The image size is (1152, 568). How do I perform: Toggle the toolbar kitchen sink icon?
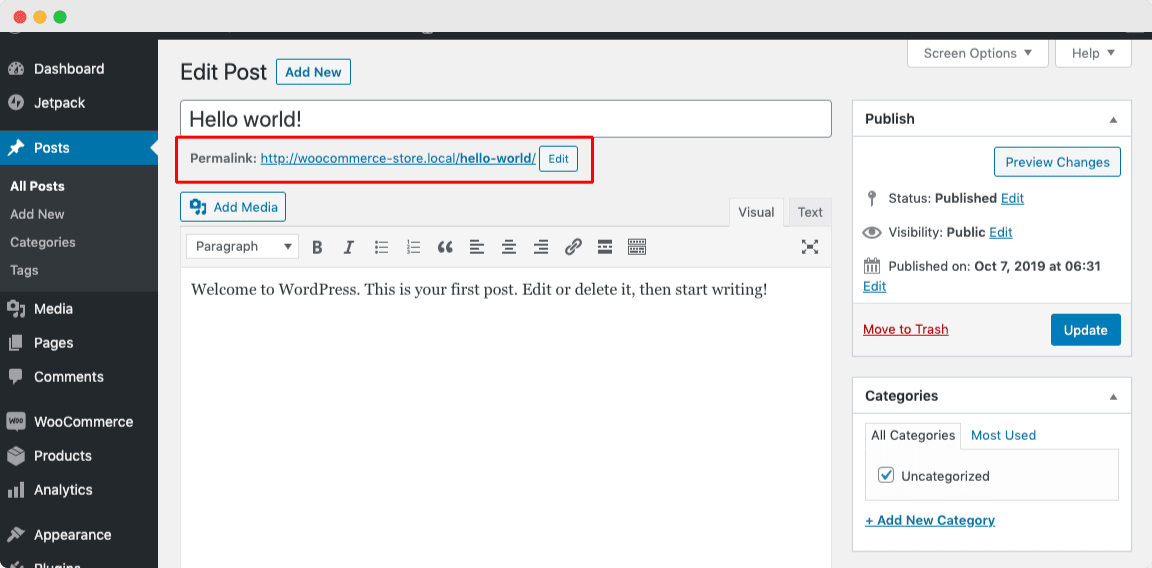(637, 247)
